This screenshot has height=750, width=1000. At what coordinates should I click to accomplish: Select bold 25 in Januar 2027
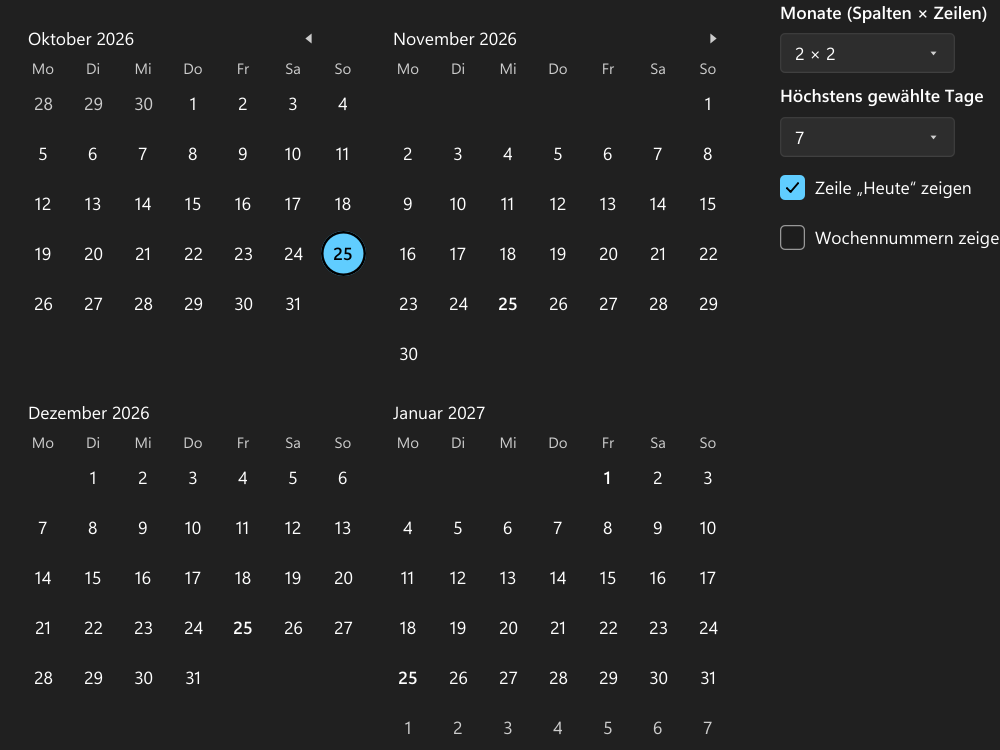point(408,678)
